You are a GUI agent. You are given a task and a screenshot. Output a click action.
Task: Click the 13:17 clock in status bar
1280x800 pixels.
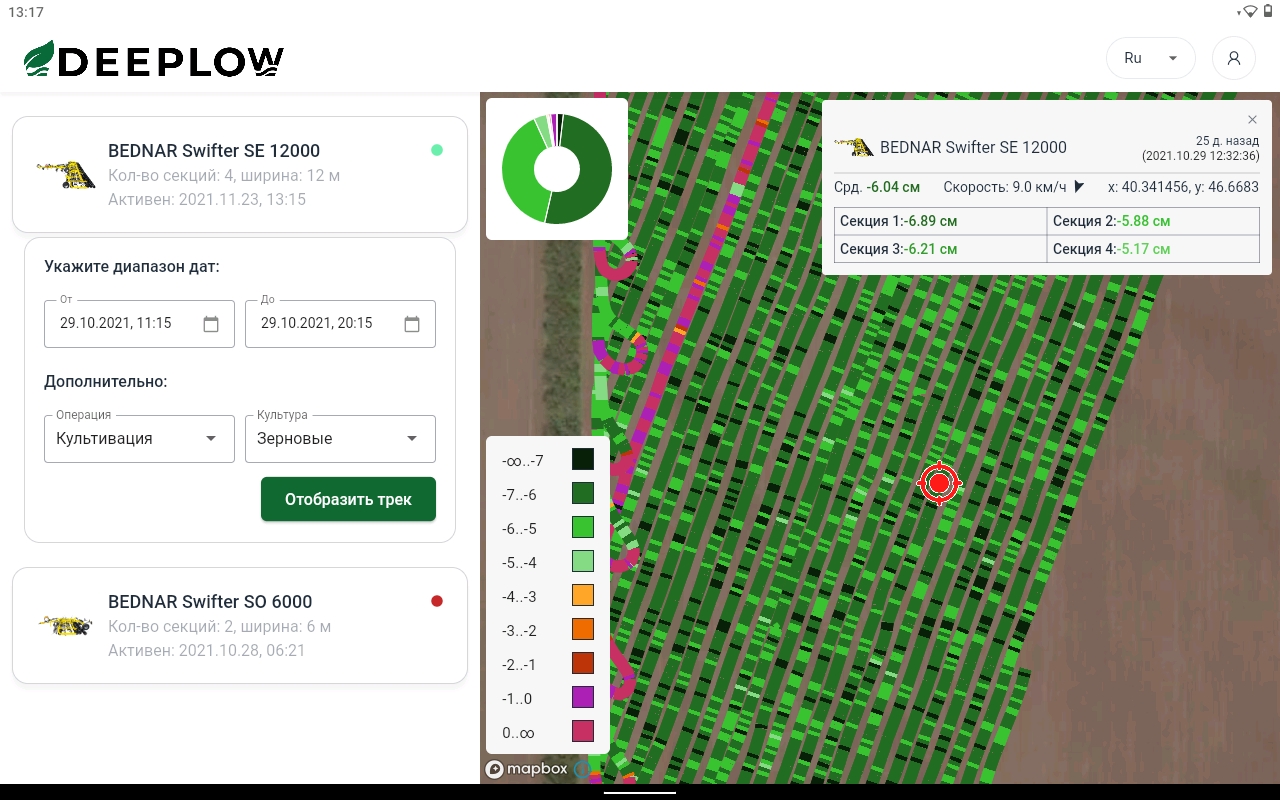(x=26, y=12)
